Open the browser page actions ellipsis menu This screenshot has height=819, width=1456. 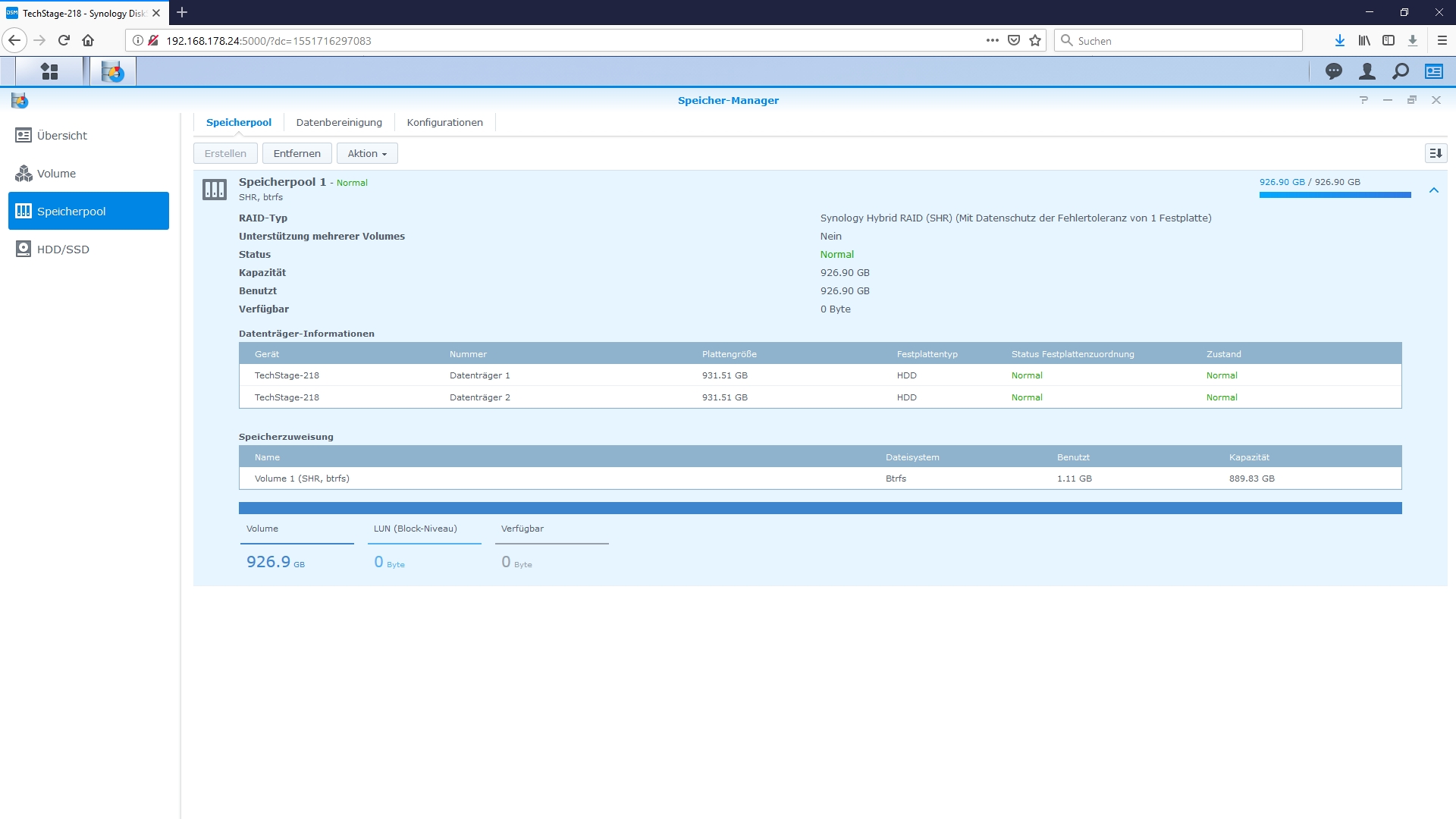pyautogui.click(x=992, y=41)
